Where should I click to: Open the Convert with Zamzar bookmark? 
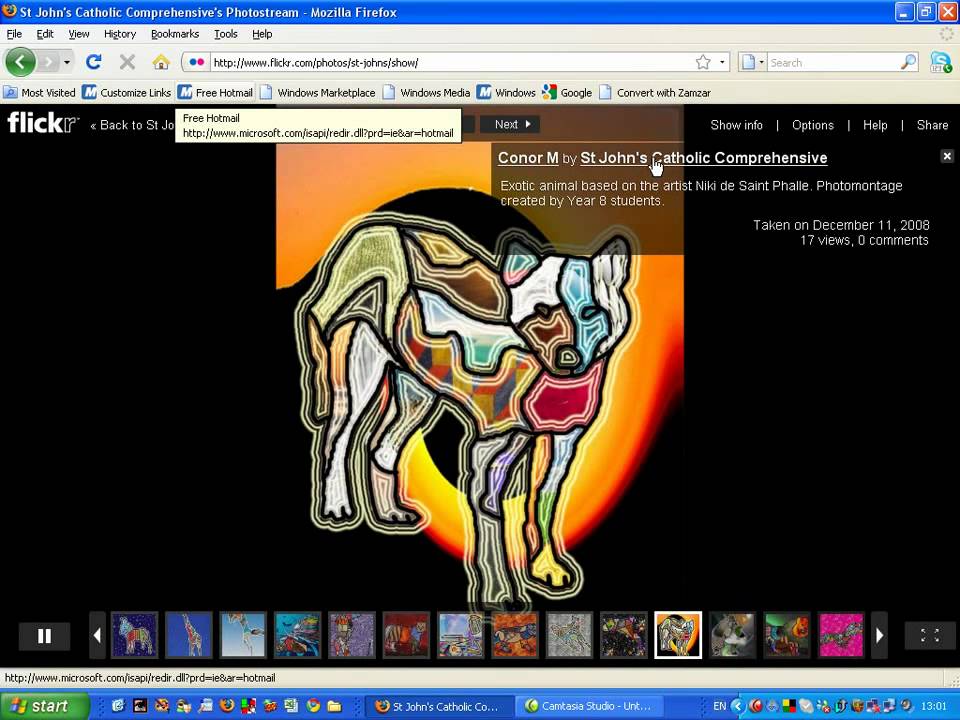coord(654,92)
